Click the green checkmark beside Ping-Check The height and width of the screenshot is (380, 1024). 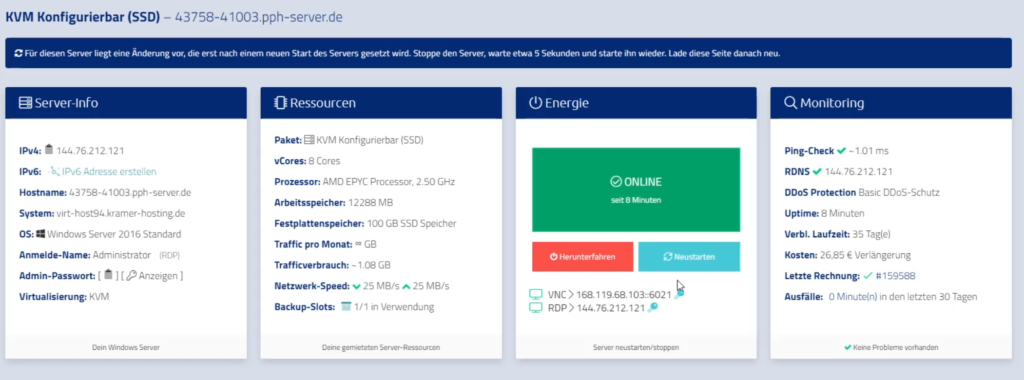(x=841, y=151)
